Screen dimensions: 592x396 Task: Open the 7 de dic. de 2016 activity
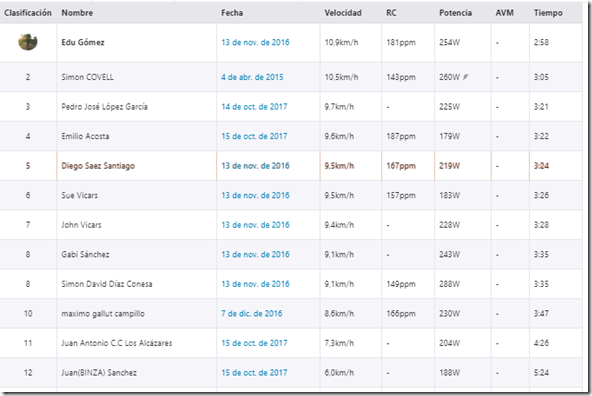(252, 314)
